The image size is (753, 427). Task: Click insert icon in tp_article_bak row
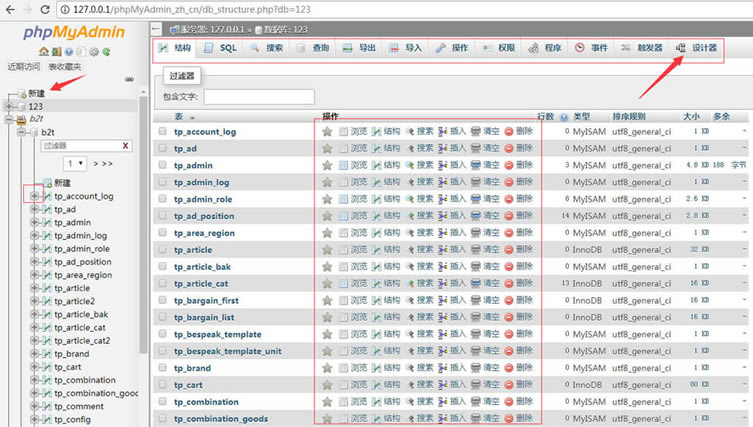pyautogui.click(x=443, y=267)
